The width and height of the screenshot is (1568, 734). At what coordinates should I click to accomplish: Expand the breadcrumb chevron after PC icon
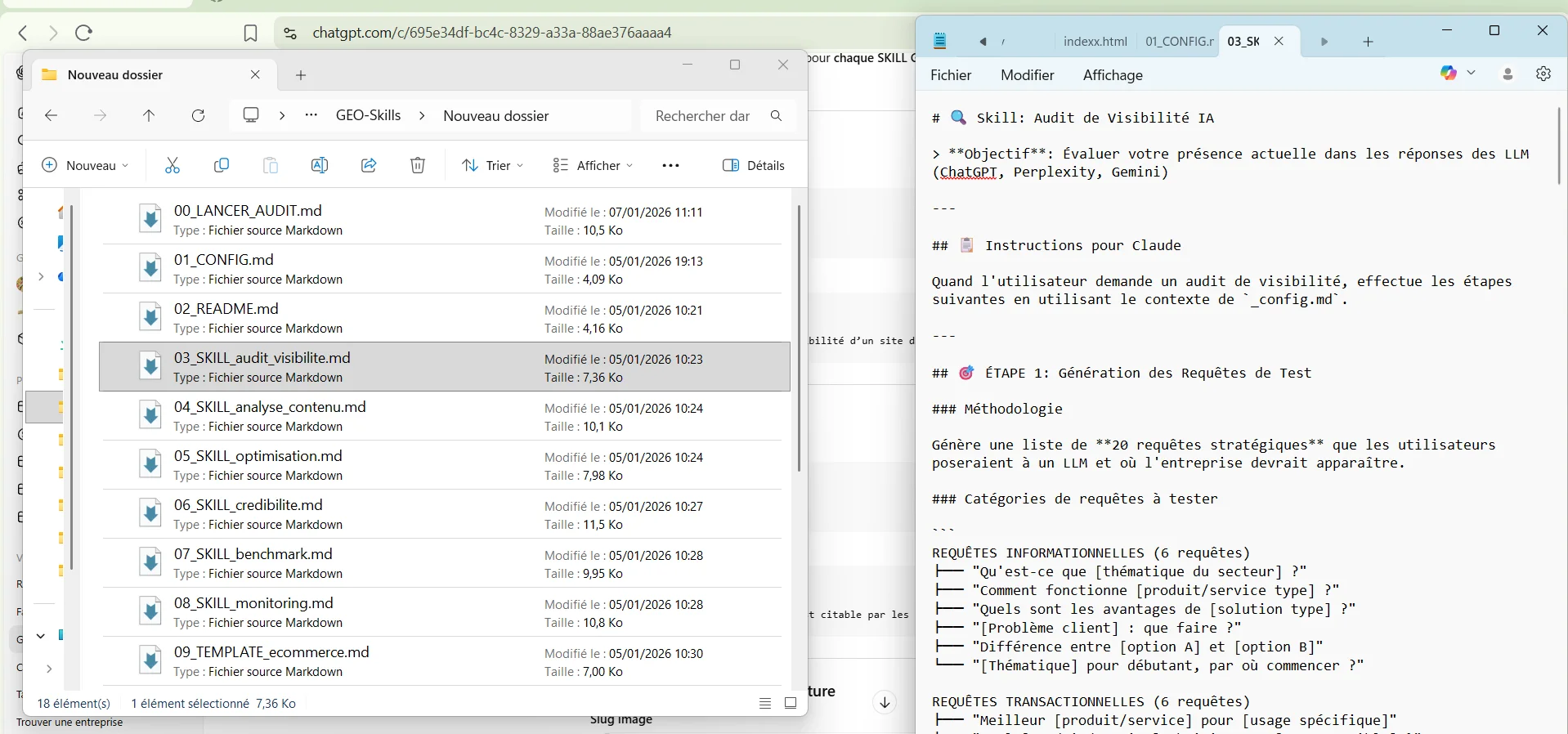282,116
